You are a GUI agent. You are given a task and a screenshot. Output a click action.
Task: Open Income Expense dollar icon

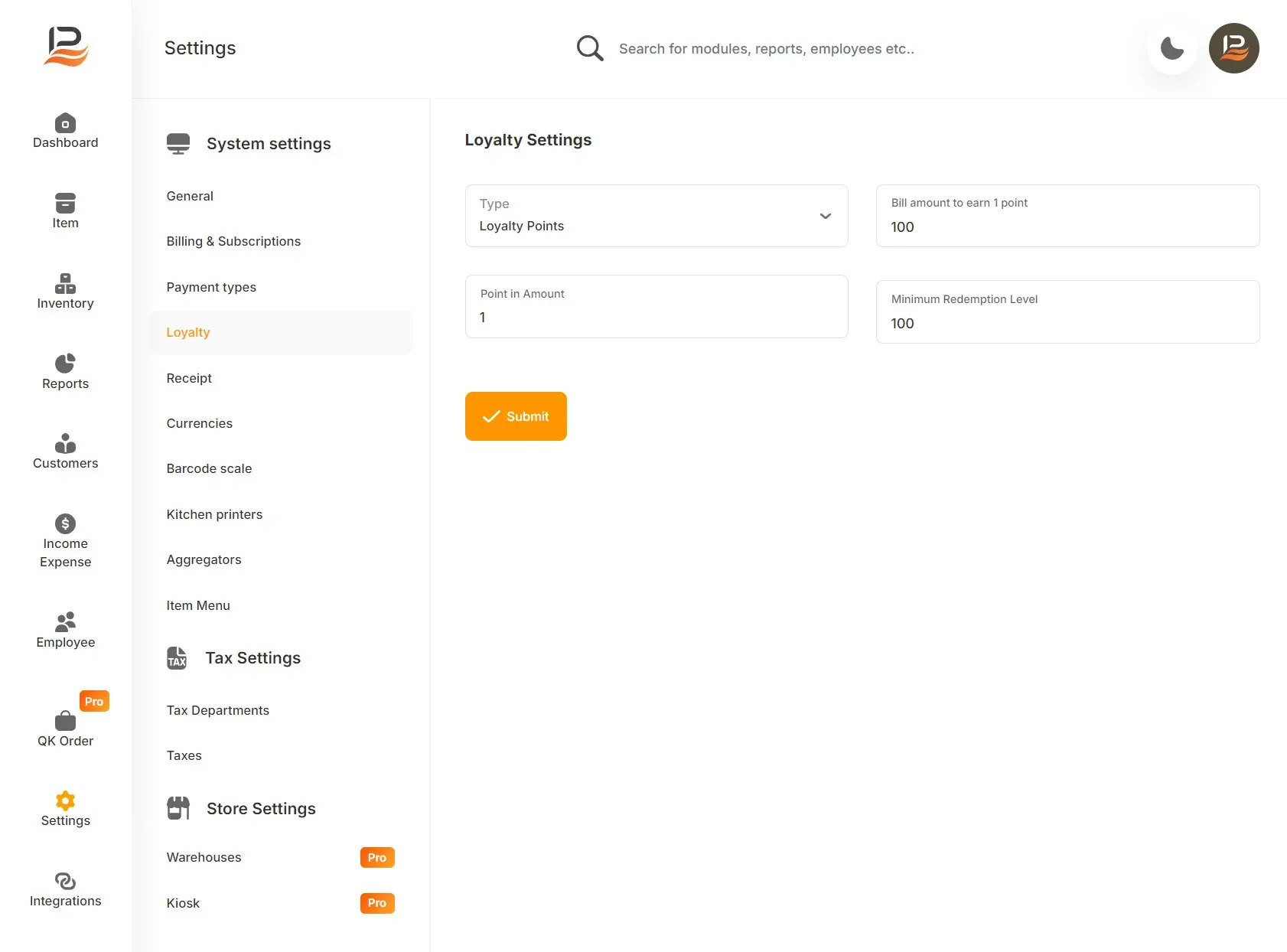65,523
